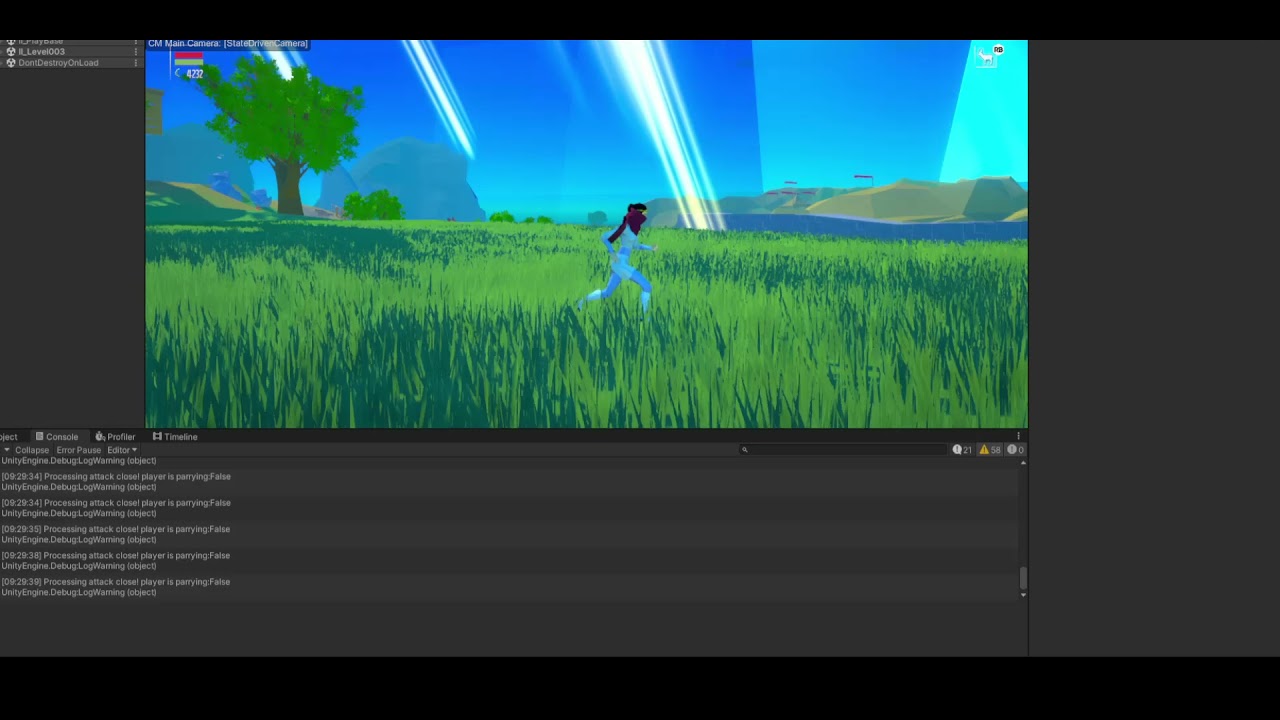Open the Editor dropdown in Console
Screen dimensions: 1280x720
(122, 450)
